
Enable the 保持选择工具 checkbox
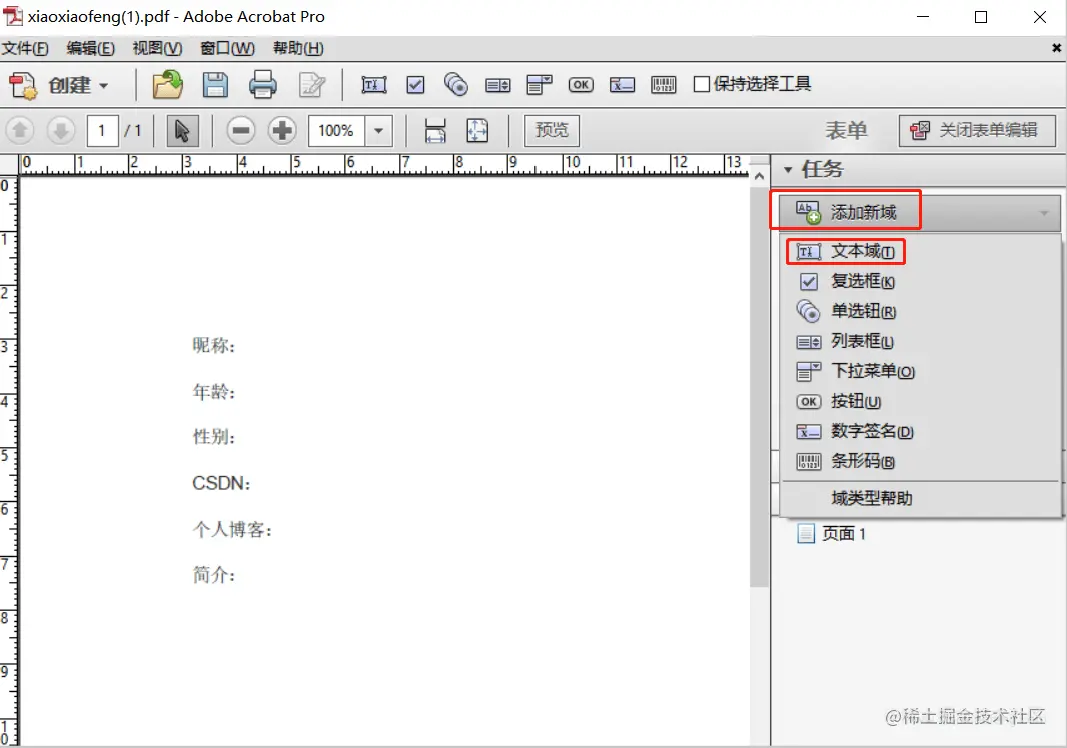tap(702, 84)
